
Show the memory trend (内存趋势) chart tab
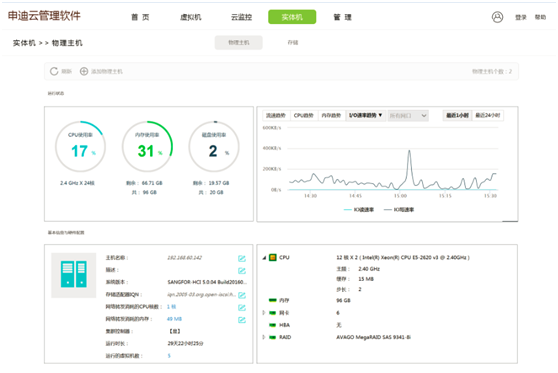(x=331, y=115)
